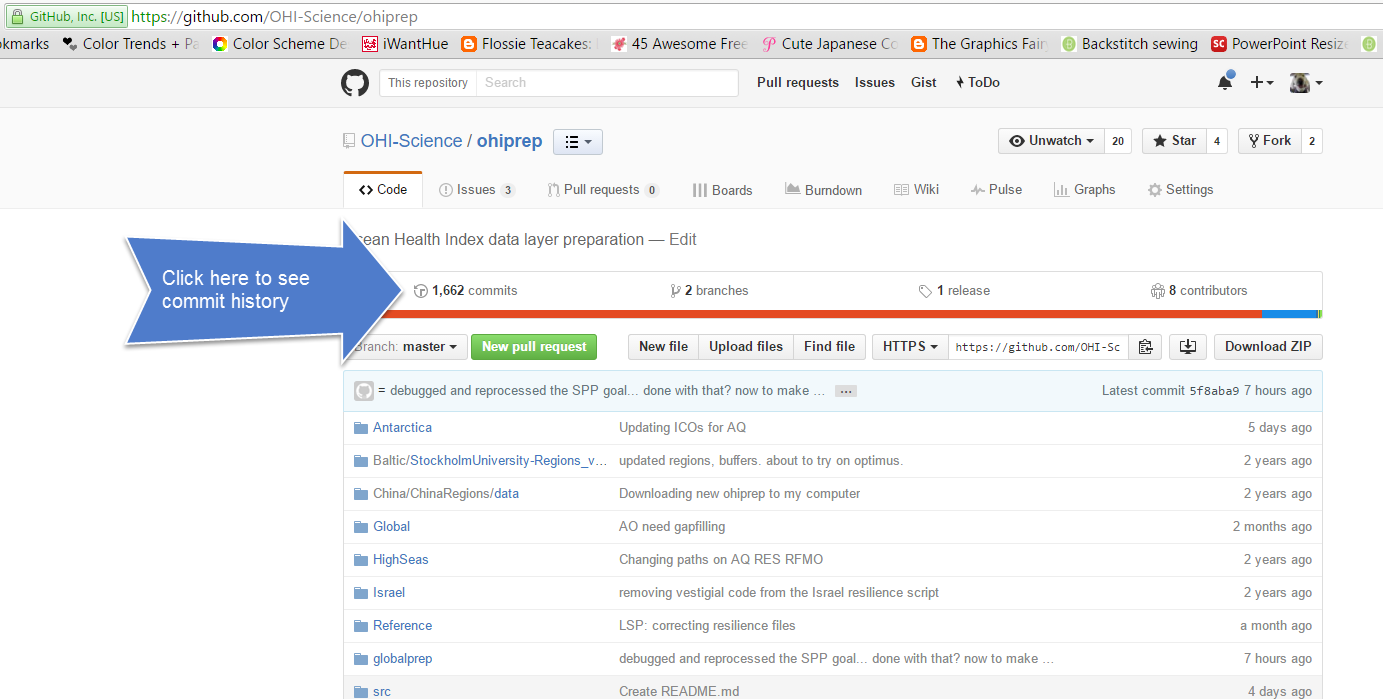This screenshot has height=699, width=1383.
Task: Open the 1,662 commits history link
Action: click(466, 291)
